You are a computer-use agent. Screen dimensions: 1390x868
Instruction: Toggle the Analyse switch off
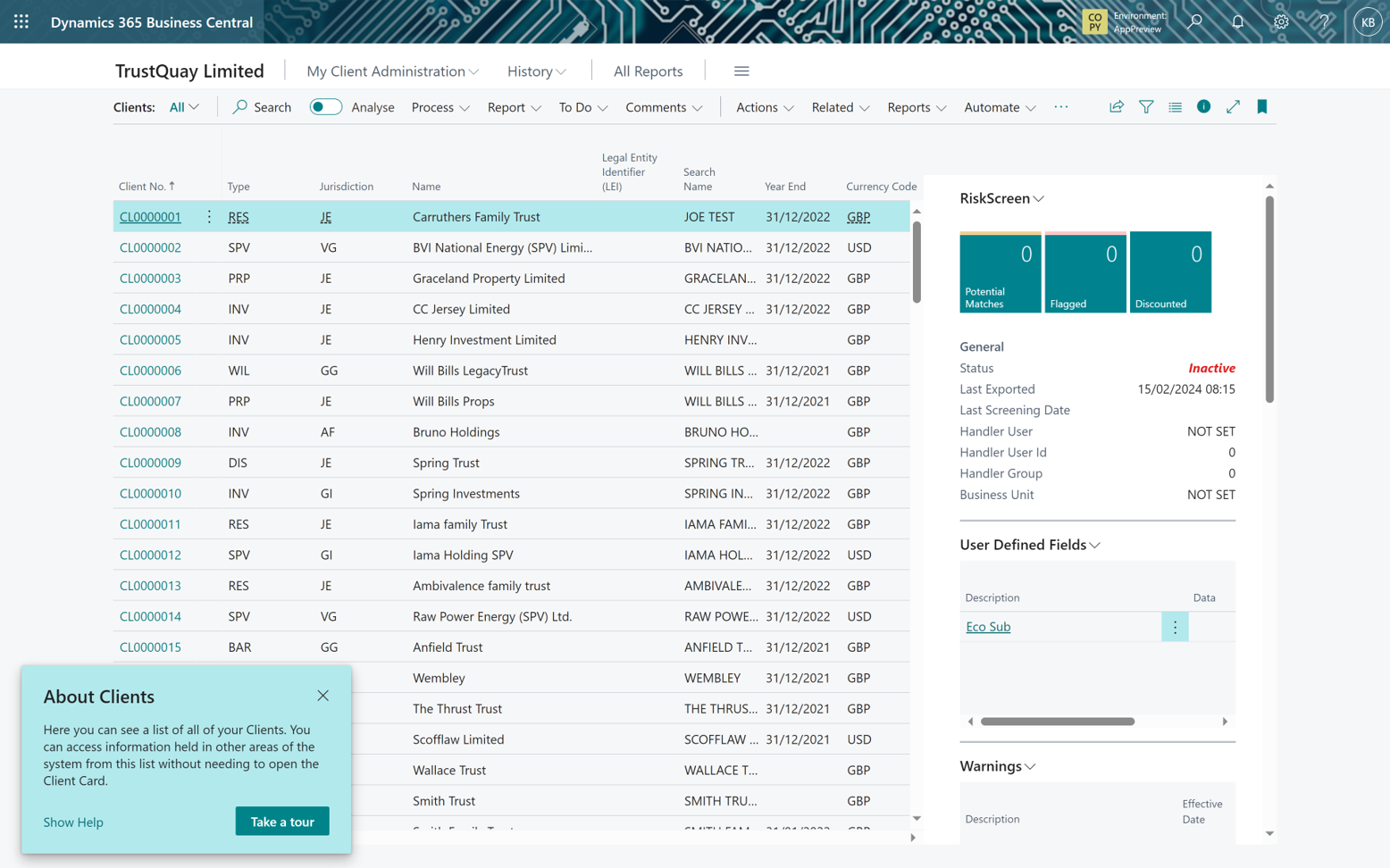[325, 106]
